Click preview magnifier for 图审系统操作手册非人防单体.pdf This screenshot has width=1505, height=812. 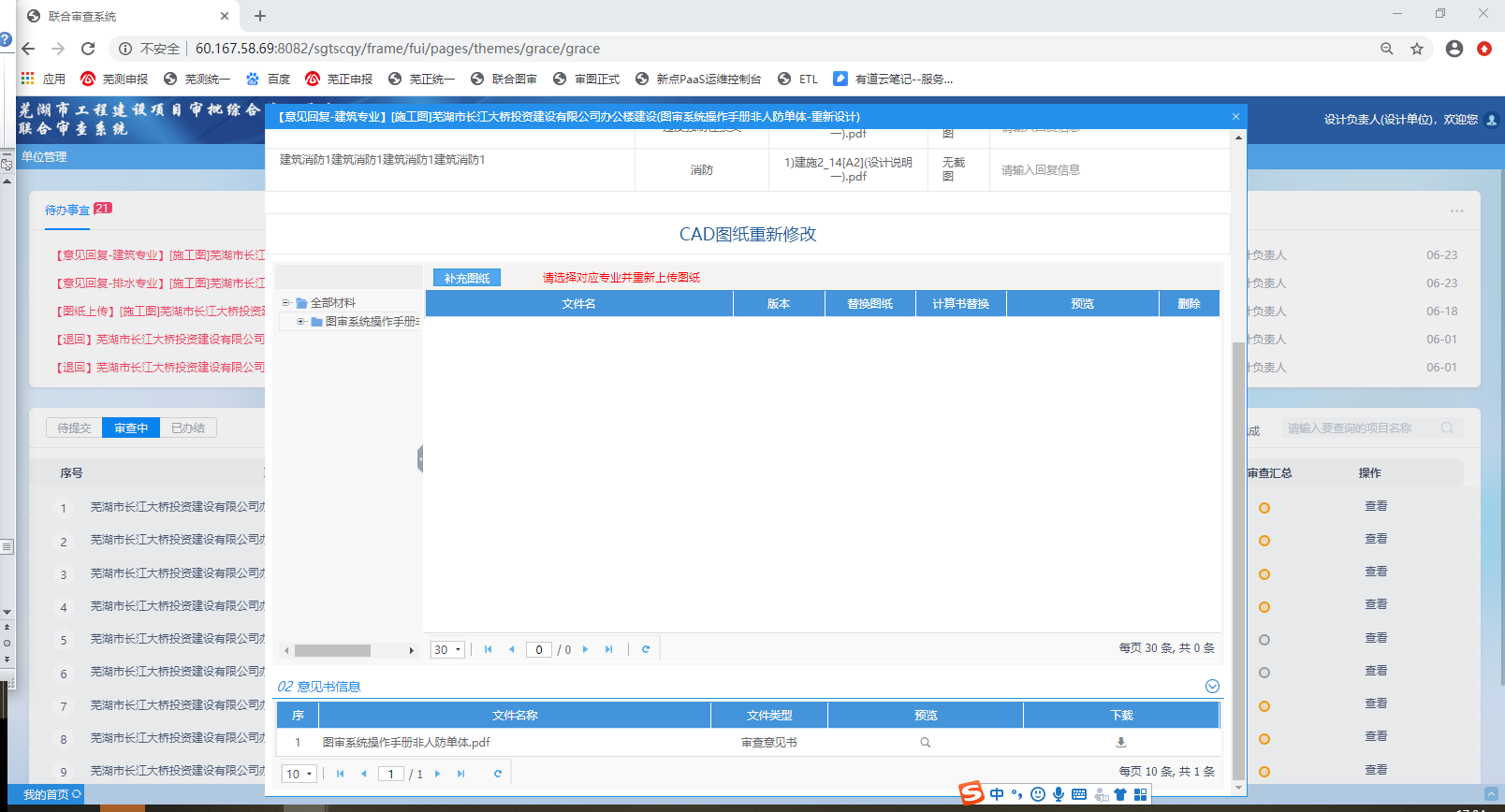pos(925,743)
